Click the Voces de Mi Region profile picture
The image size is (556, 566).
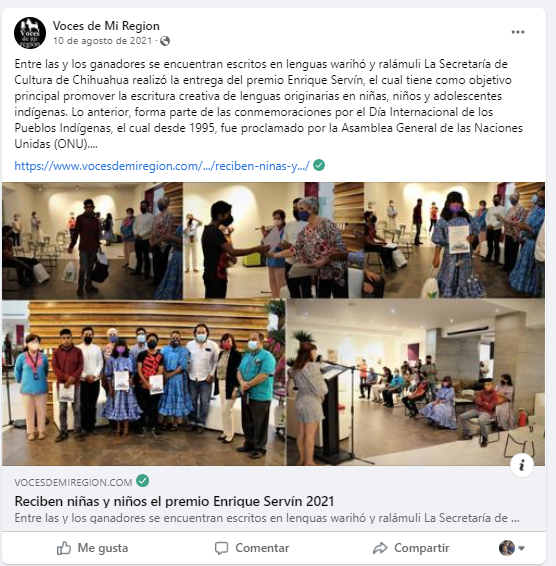click(30, 33)
